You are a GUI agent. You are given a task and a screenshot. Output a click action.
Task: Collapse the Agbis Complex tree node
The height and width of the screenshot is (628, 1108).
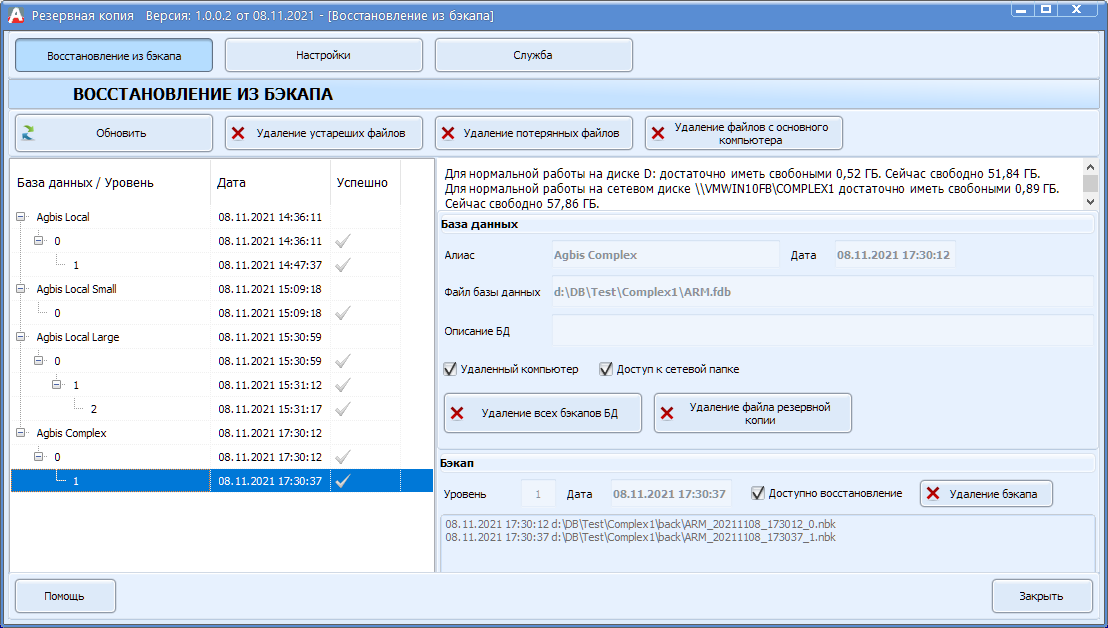[20, 433]
